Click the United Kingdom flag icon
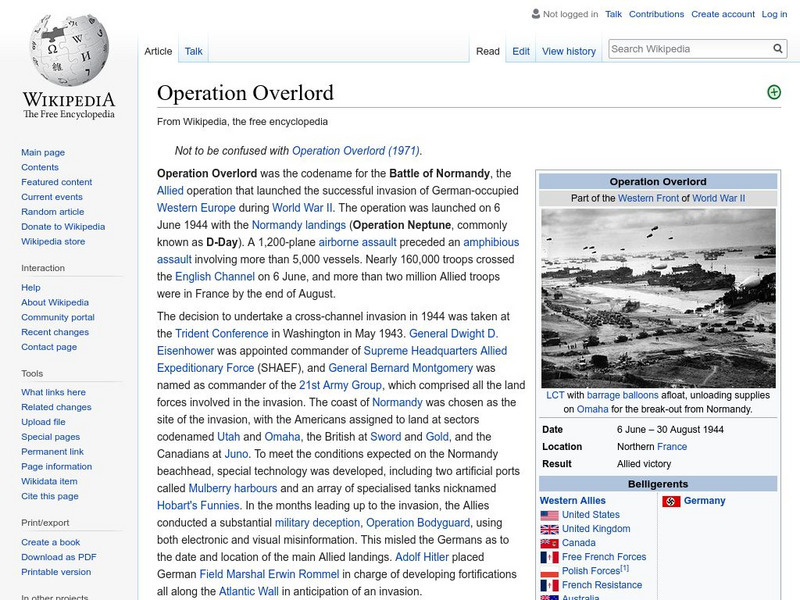 549,529
